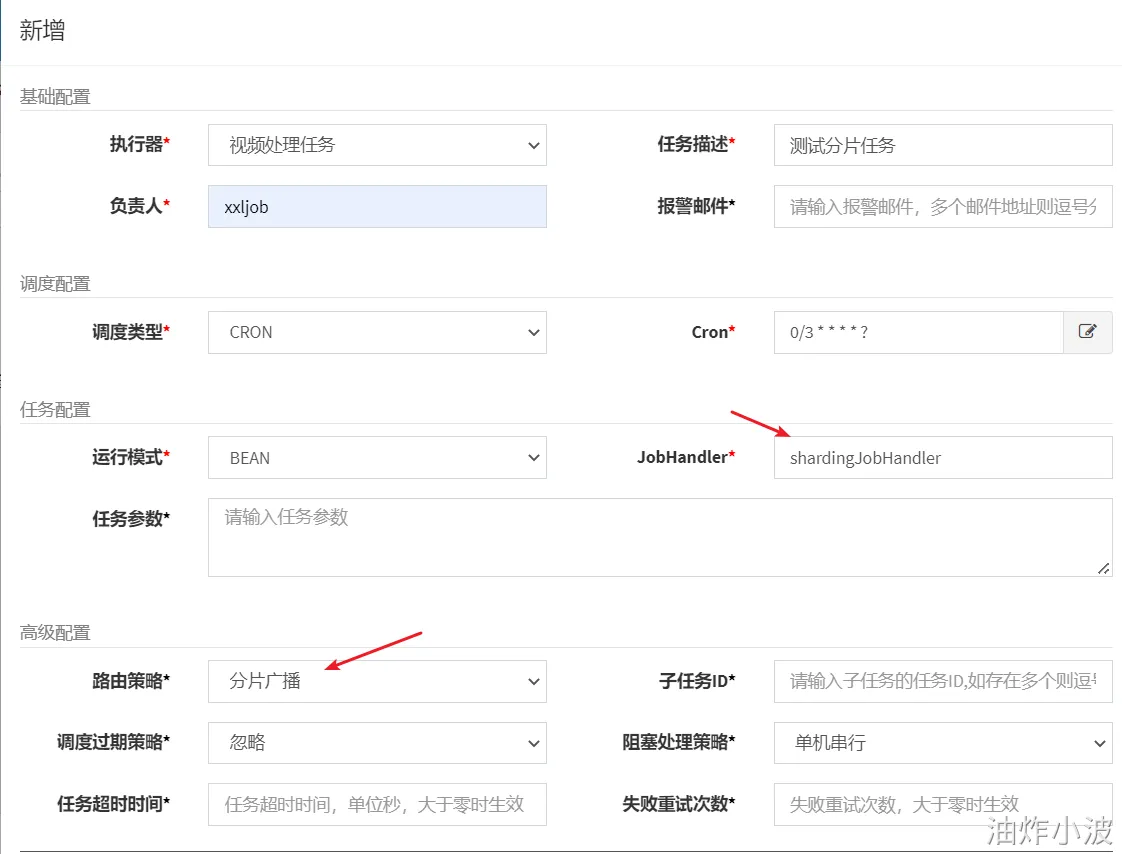This screenshot has height=854, width=1122.
Task: Expand the 调度过期策略 dropdown showing 忽略
Action: pyautogui.click(x=377, y=742)
